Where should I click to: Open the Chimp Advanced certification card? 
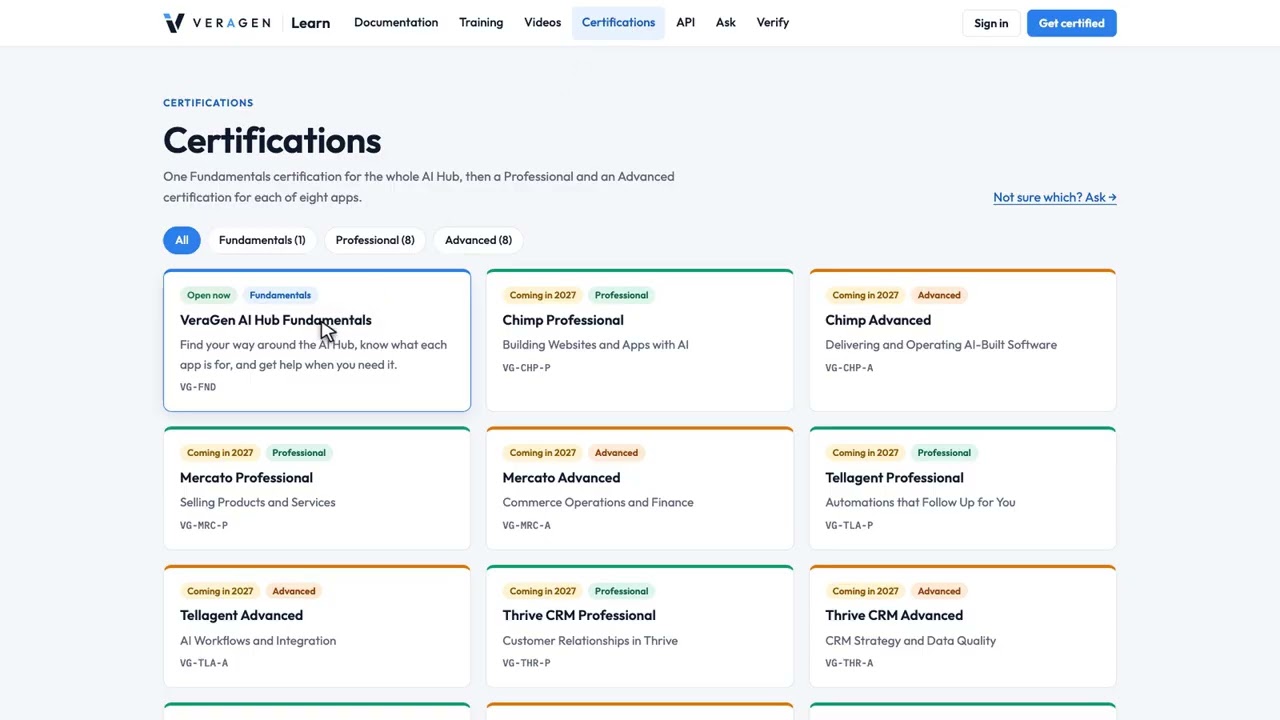point(963,340)
